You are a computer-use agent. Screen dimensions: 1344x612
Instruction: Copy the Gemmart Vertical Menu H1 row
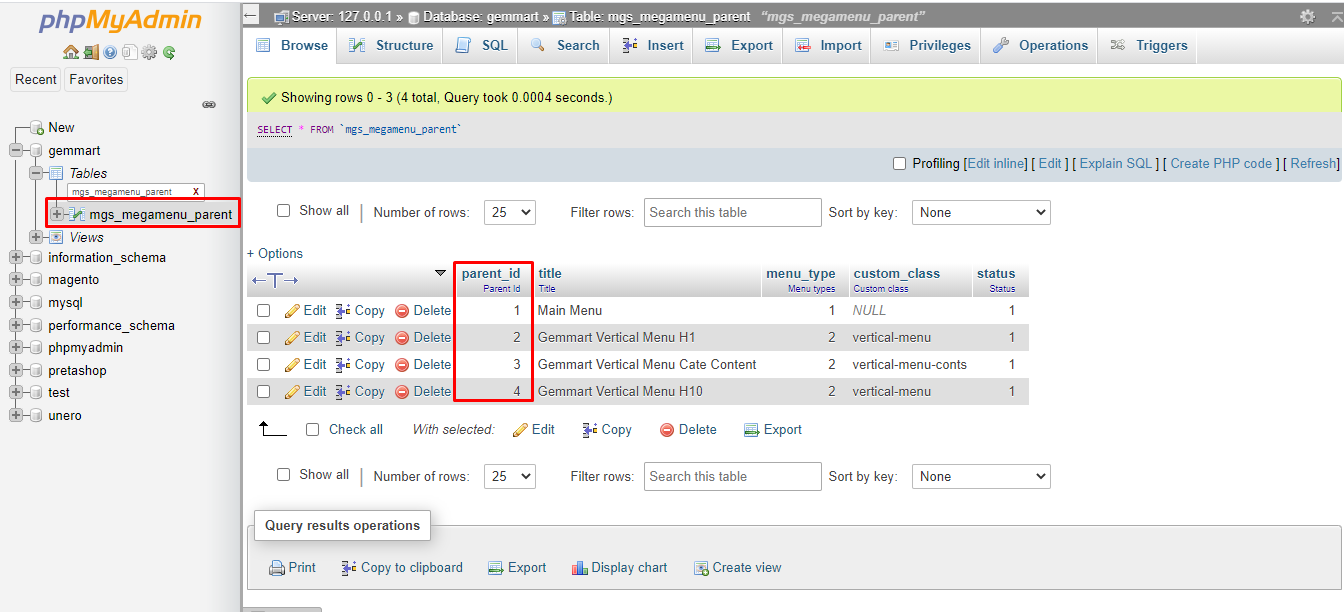pos(360,338)
